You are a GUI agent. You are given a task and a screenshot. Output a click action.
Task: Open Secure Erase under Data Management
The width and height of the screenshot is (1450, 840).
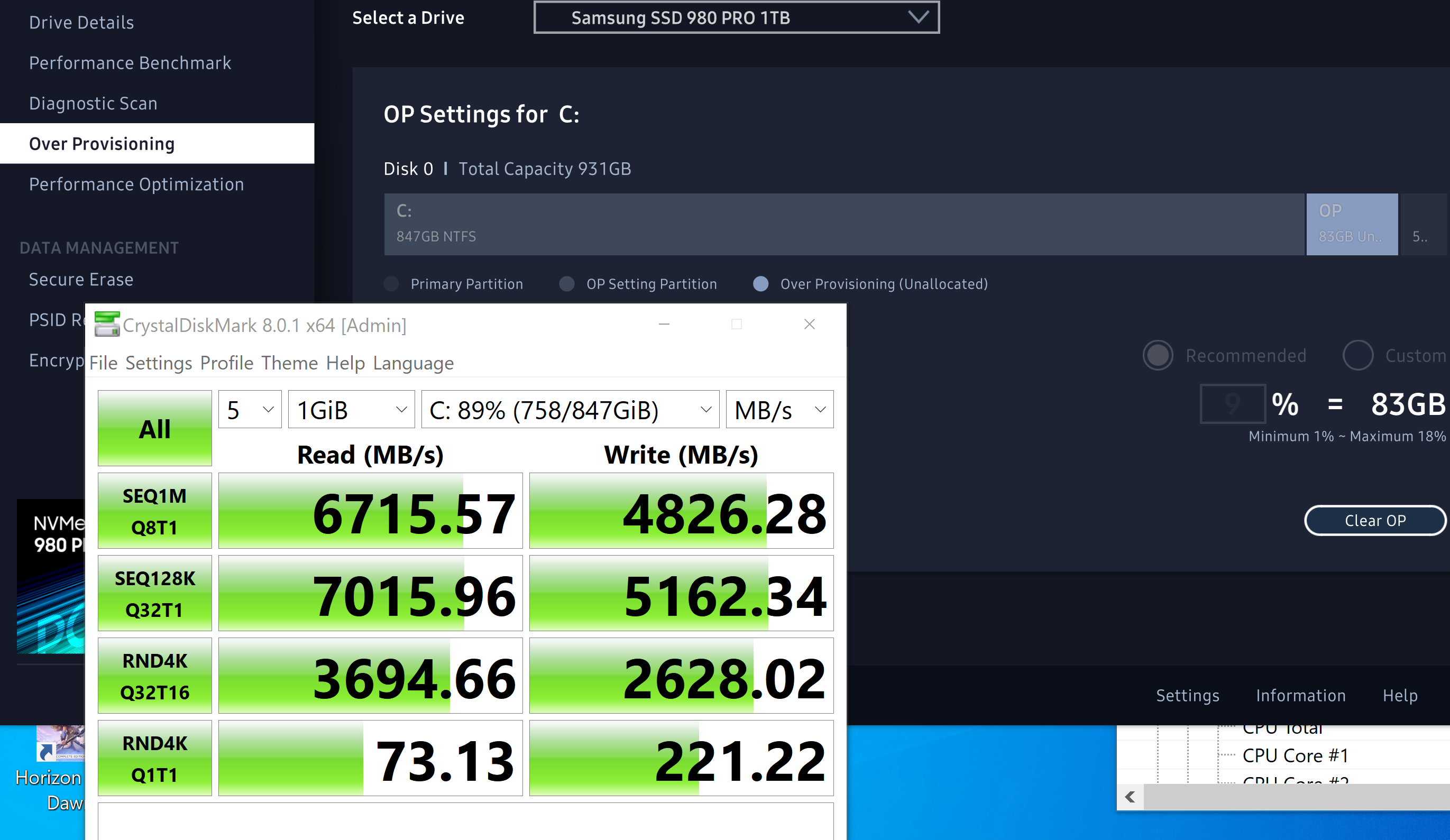[81, 279]
